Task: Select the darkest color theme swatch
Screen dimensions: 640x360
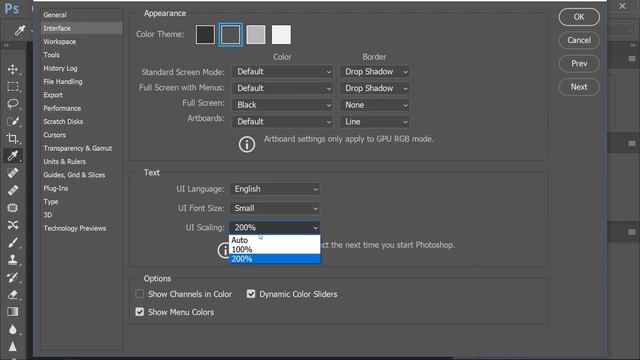Action: coord(205,35)
